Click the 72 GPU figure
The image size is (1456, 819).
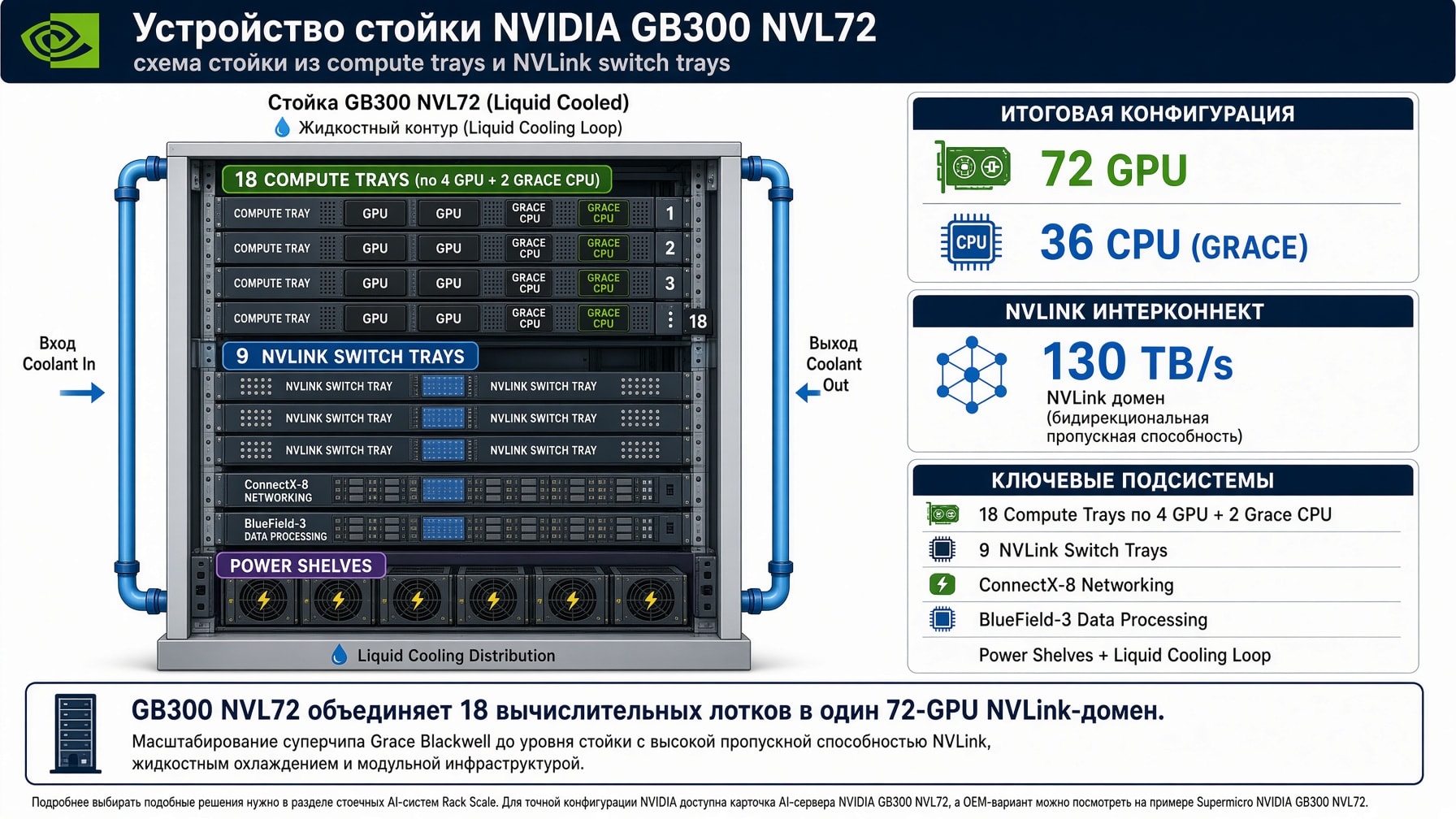tap(1114, 169)
